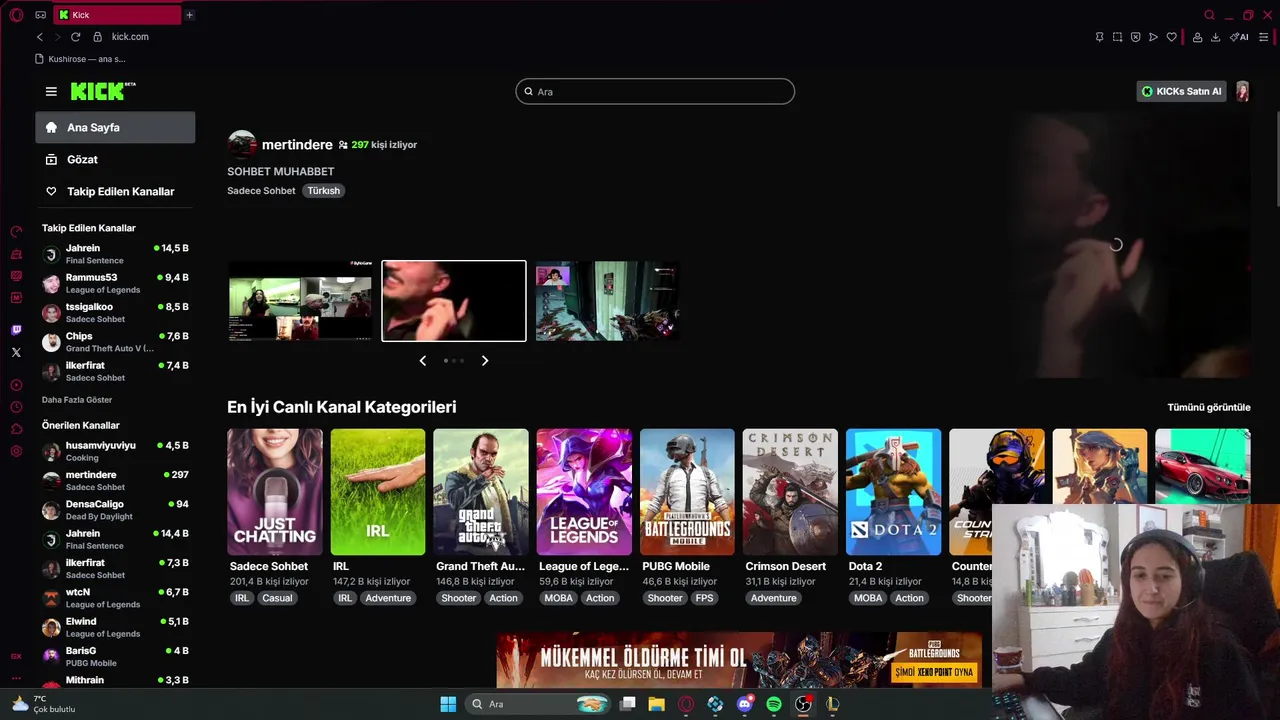This screenshot has width=1280, height=720.
Task: Open Discord from the taskbar
Action: point(744,704)
